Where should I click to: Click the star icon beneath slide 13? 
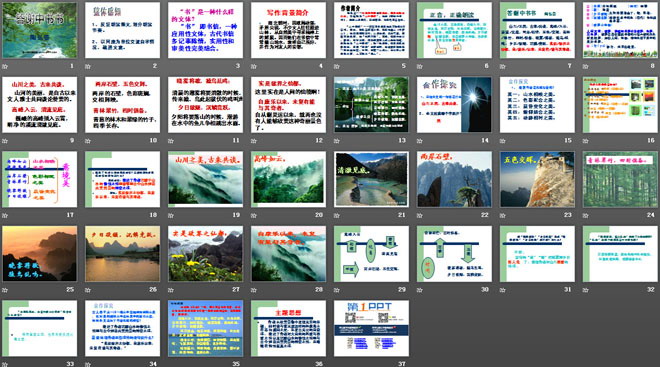click(337, 141)
